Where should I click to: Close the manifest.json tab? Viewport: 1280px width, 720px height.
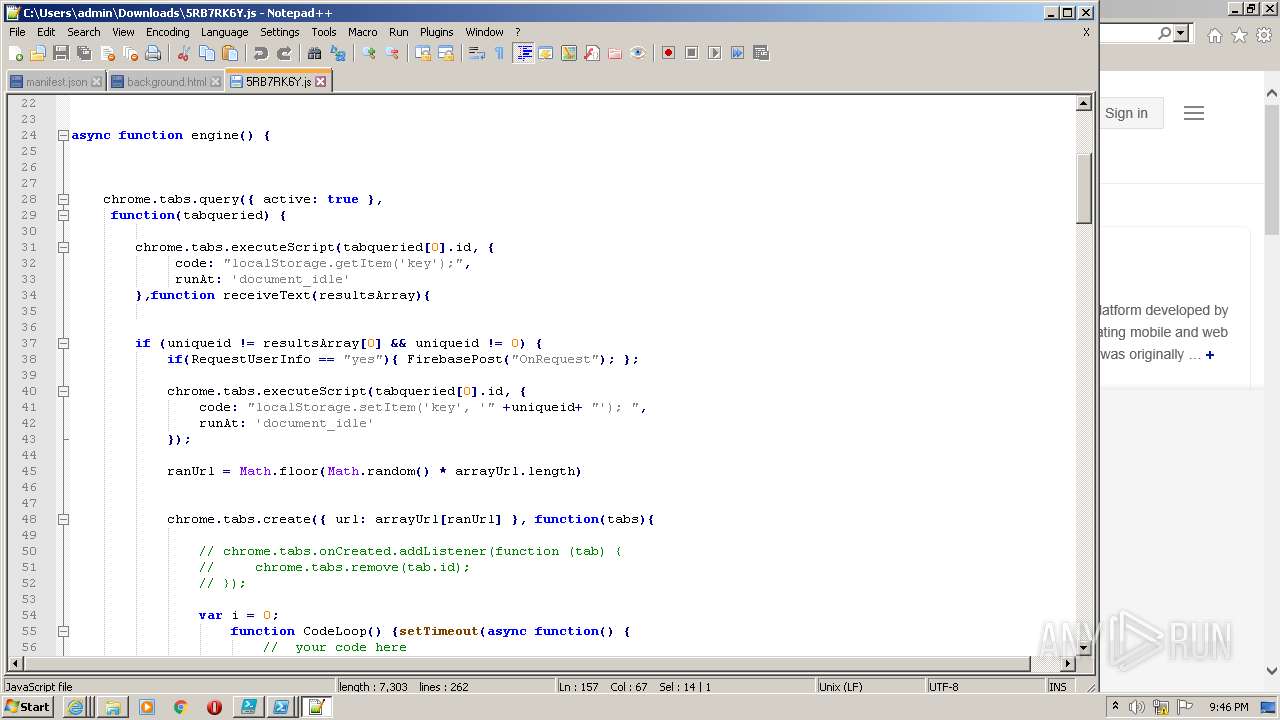(96, 82)
